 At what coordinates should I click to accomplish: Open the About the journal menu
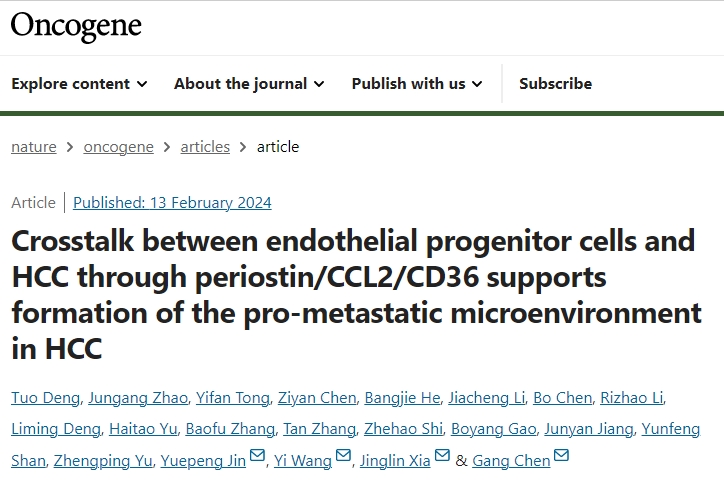coord(249,84)
